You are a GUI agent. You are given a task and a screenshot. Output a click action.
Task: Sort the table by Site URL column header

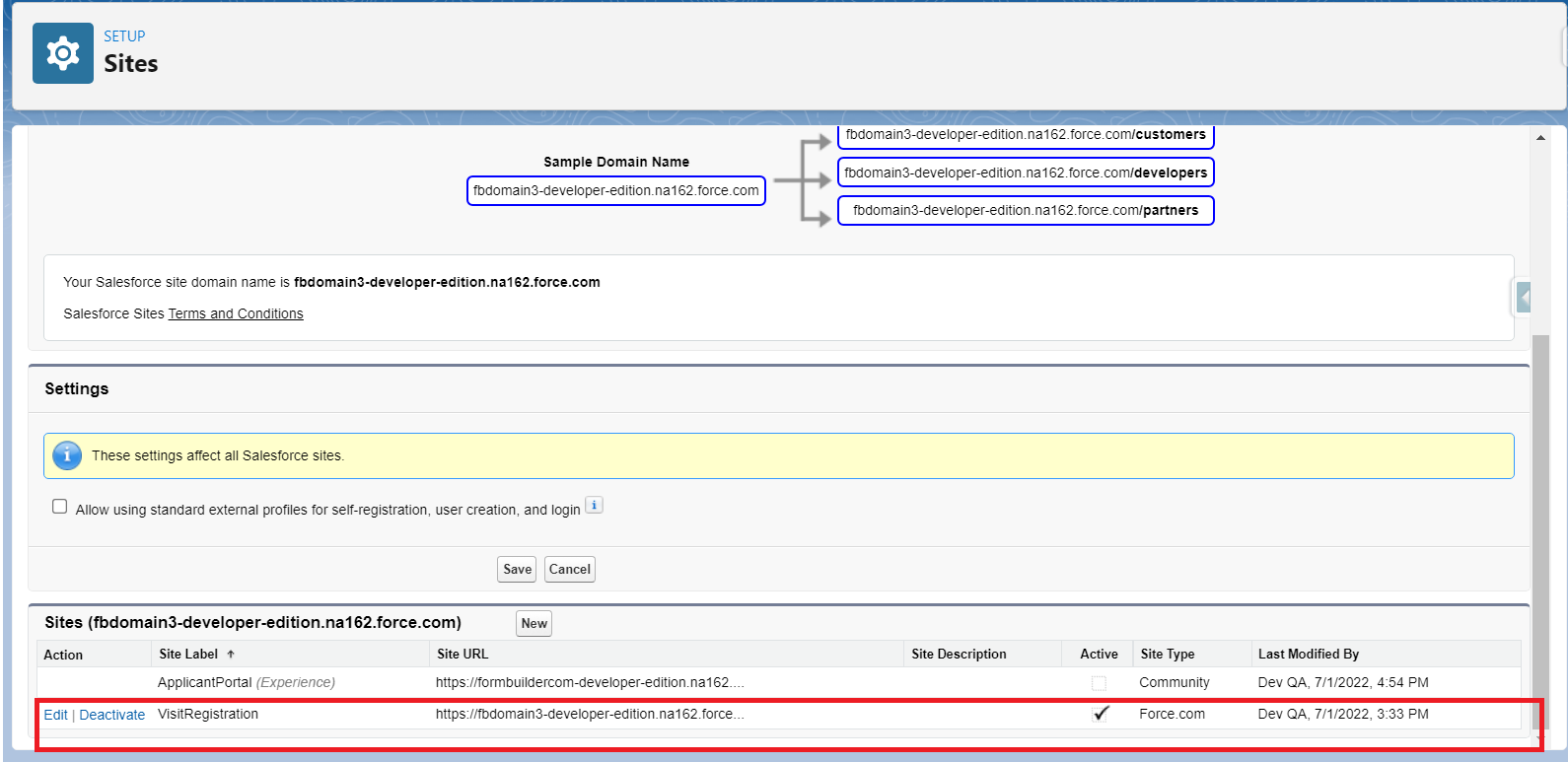(x=463, y=655)
